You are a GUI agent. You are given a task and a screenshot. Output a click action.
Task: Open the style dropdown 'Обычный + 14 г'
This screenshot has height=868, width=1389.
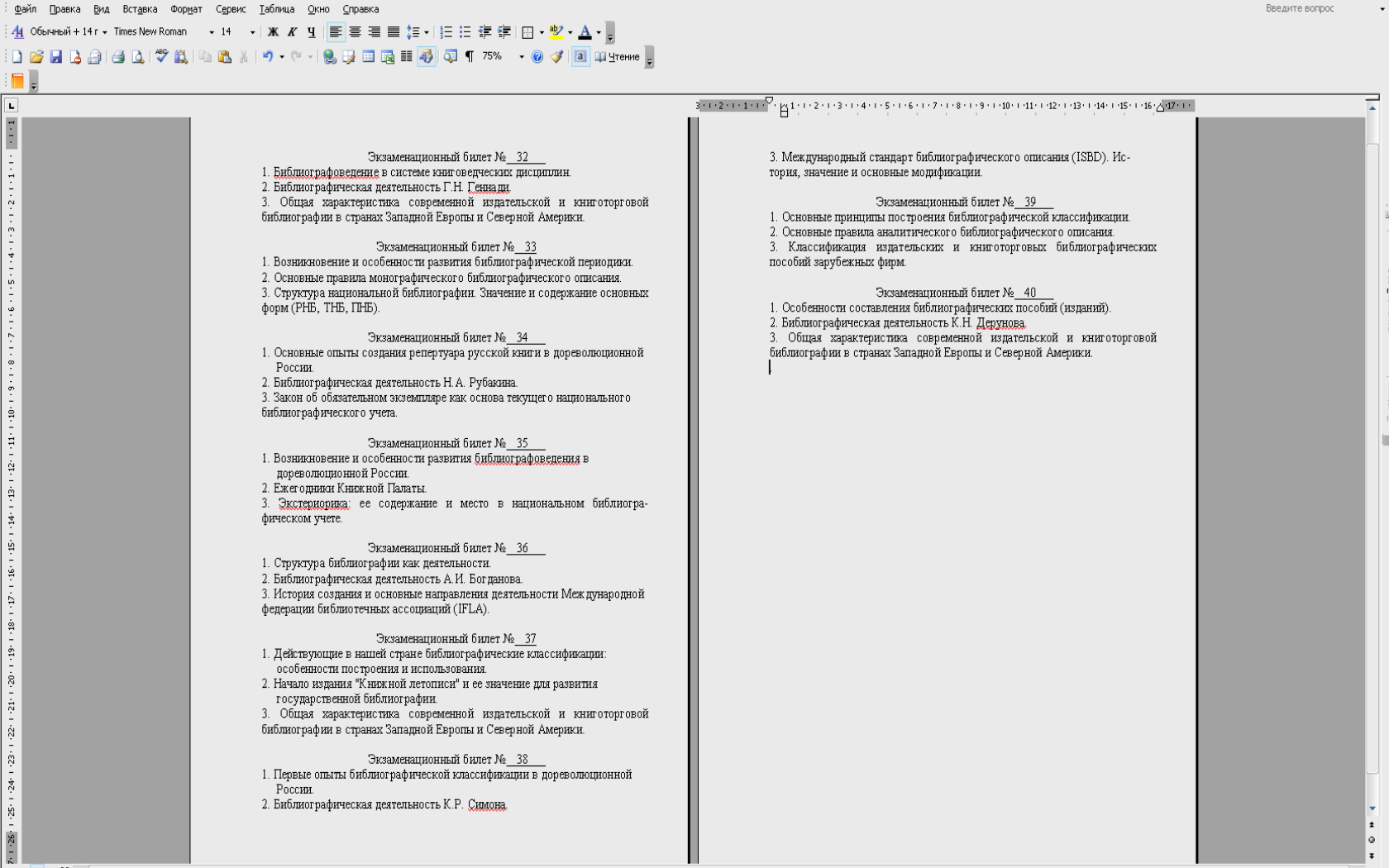pos(104,32)
